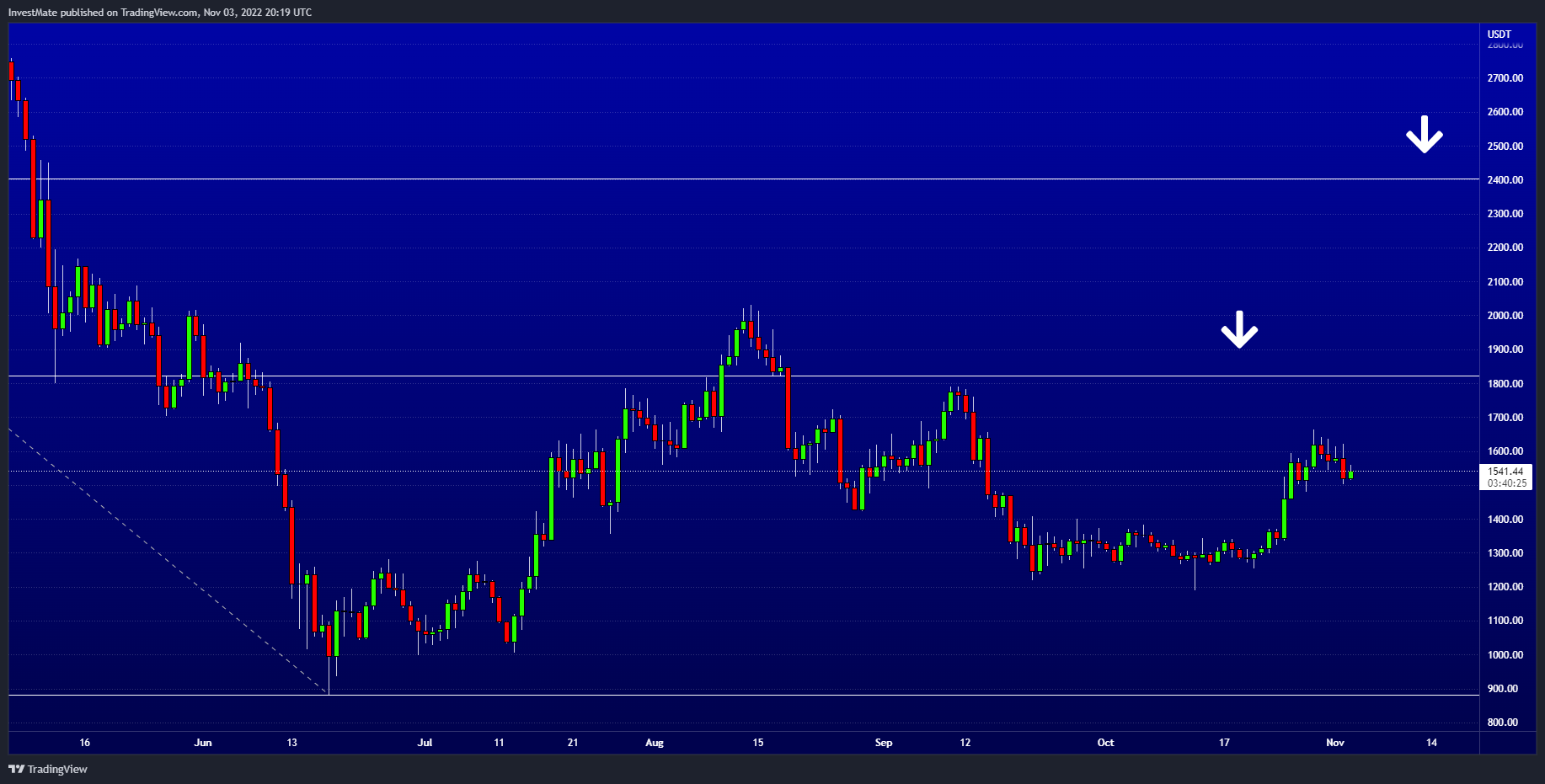The image size is (1545, 784).
Task: Click the 2500.00 price axis label
Action: click(x=1505, y=147)
